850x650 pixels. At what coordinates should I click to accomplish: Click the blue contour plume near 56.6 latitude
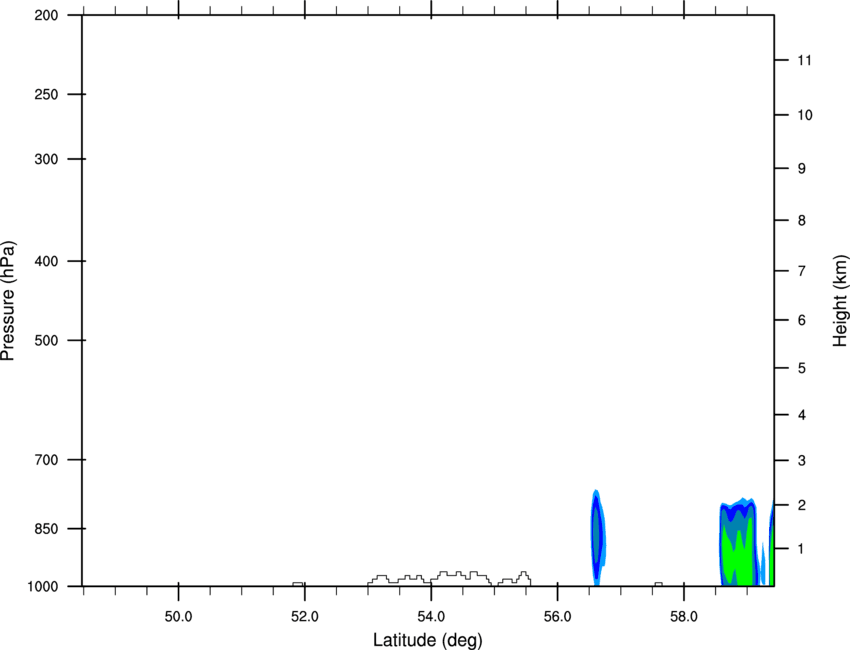tap(597, 537)
